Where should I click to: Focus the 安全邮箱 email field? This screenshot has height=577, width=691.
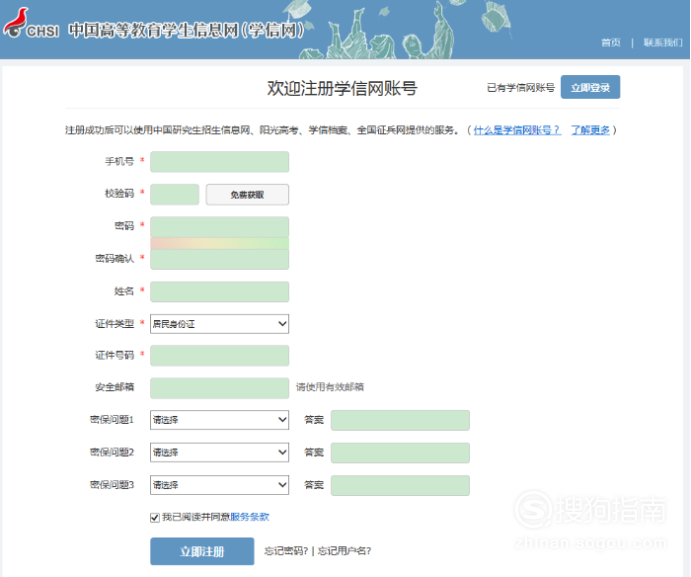tap(219, 388)
